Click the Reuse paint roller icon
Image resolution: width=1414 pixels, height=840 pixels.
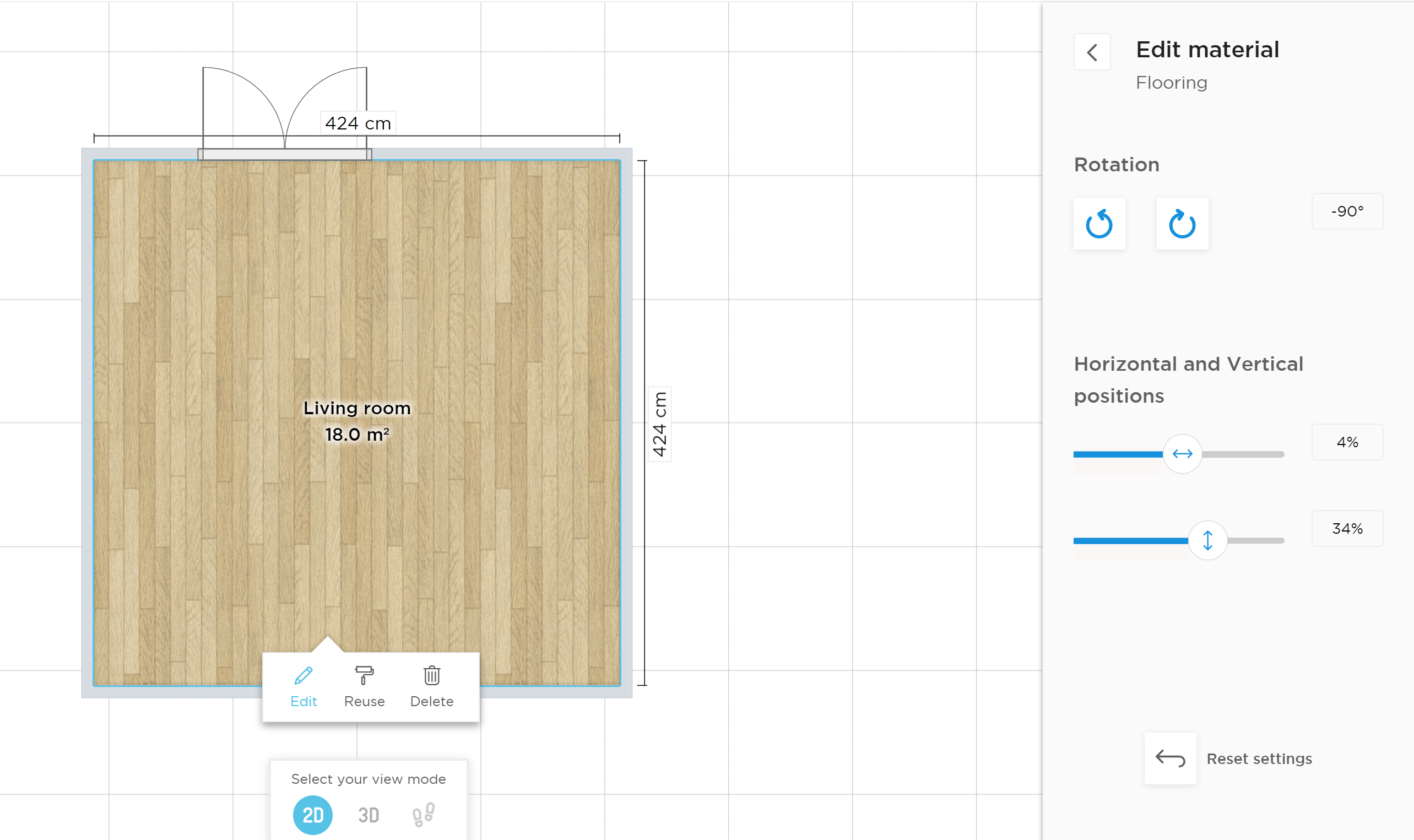pyautogui.click(x=365, y=675)
